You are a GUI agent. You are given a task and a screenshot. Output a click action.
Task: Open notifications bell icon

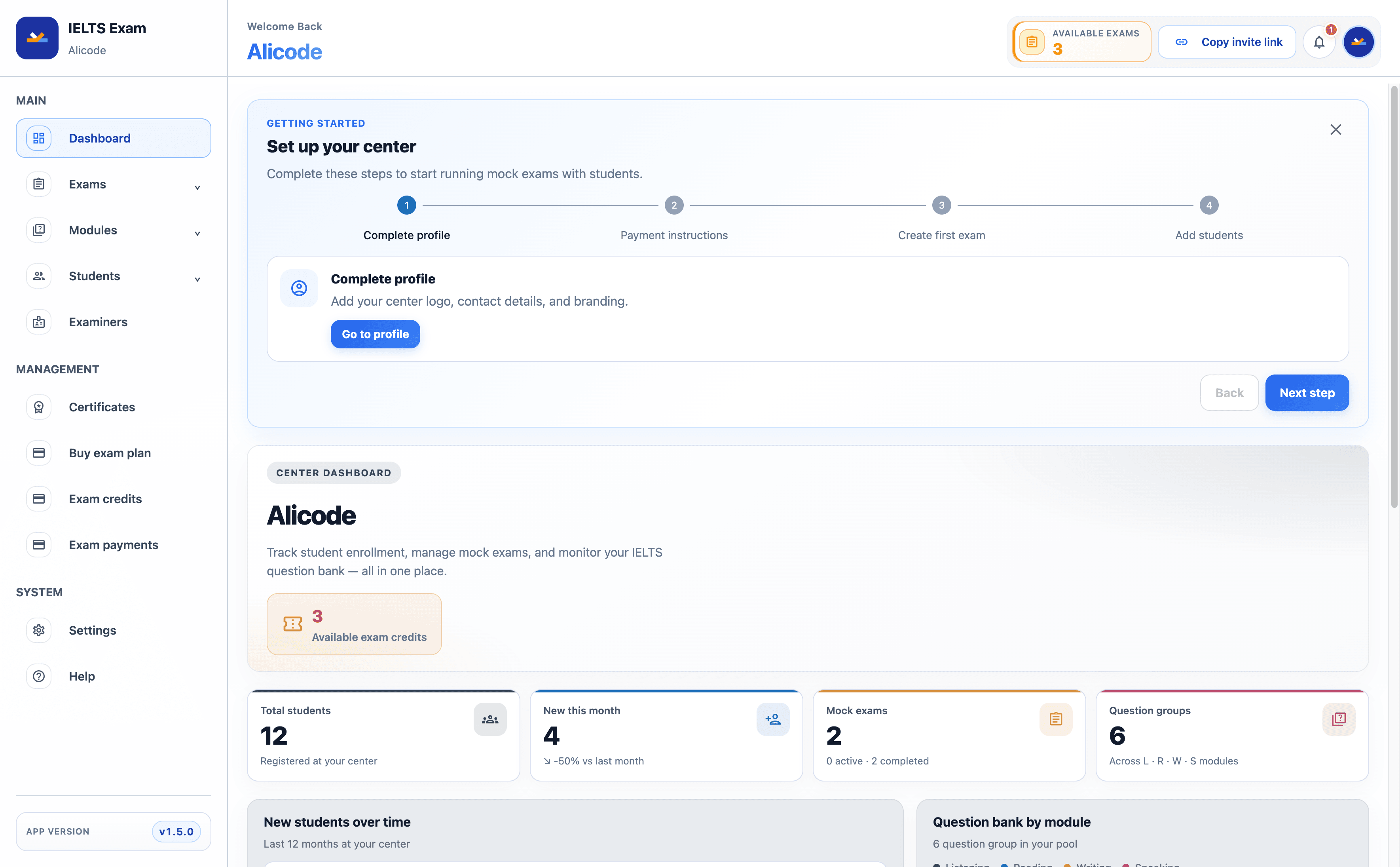pos(1318,42)
